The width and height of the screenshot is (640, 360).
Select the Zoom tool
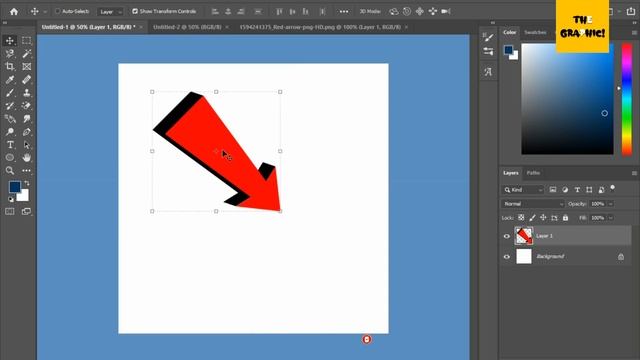[10, 171]
